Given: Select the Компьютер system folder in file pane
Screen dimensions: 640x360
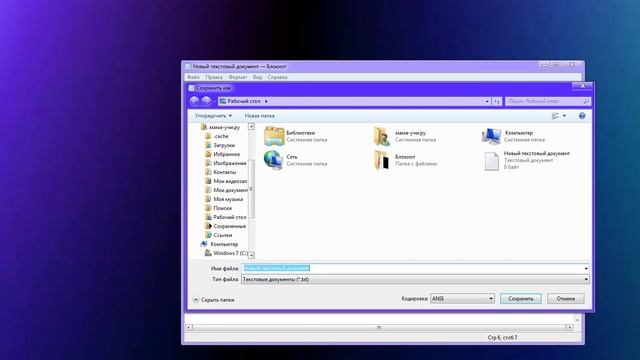Looking at the screenshot, I should 491,136.
